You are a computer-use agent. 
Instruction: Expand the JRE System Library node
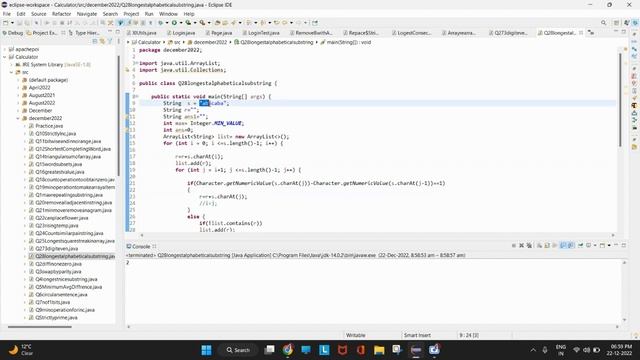(x=11, y=64)
